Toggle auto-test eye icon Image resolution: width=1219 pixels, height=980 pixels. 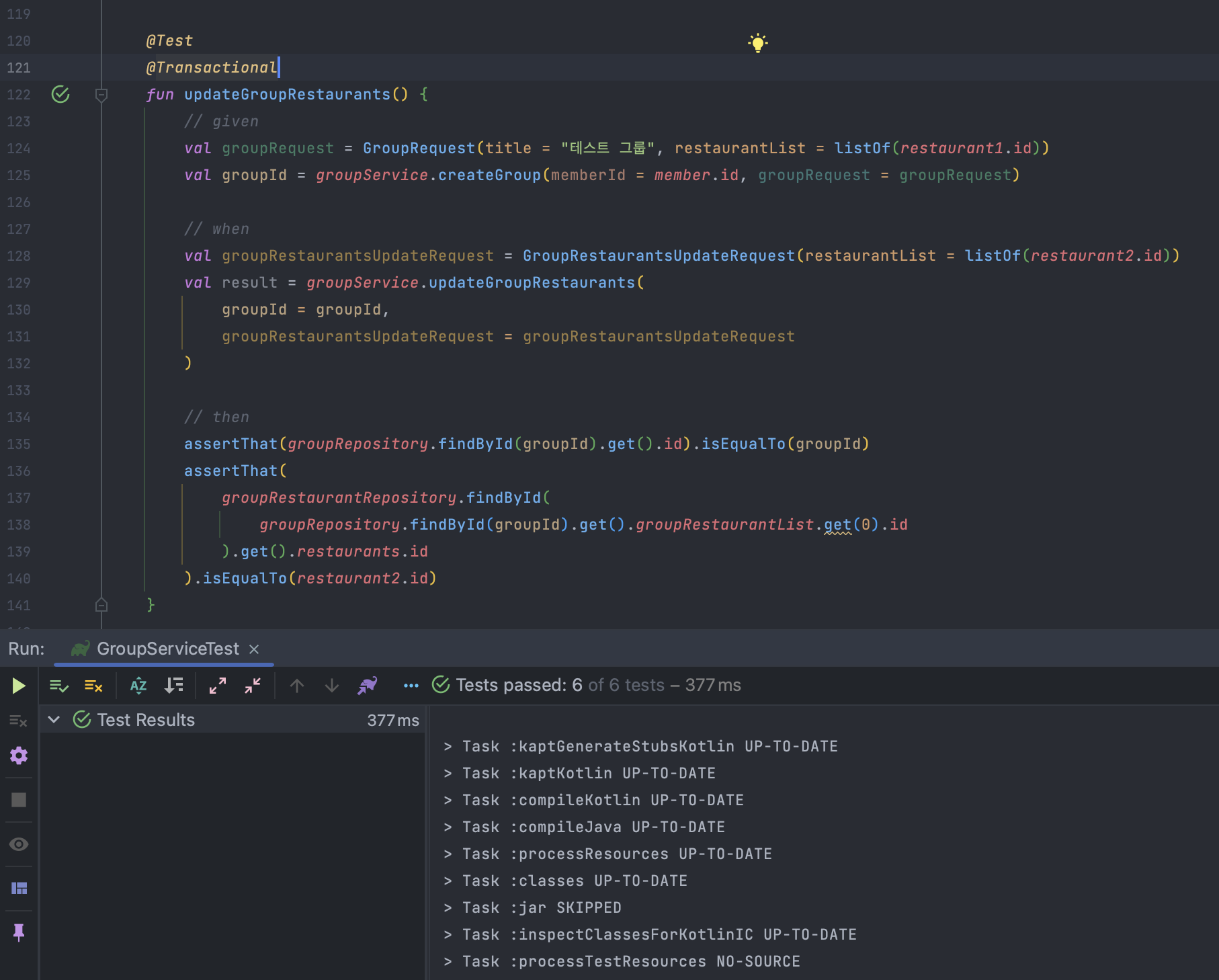coord(19,844)
